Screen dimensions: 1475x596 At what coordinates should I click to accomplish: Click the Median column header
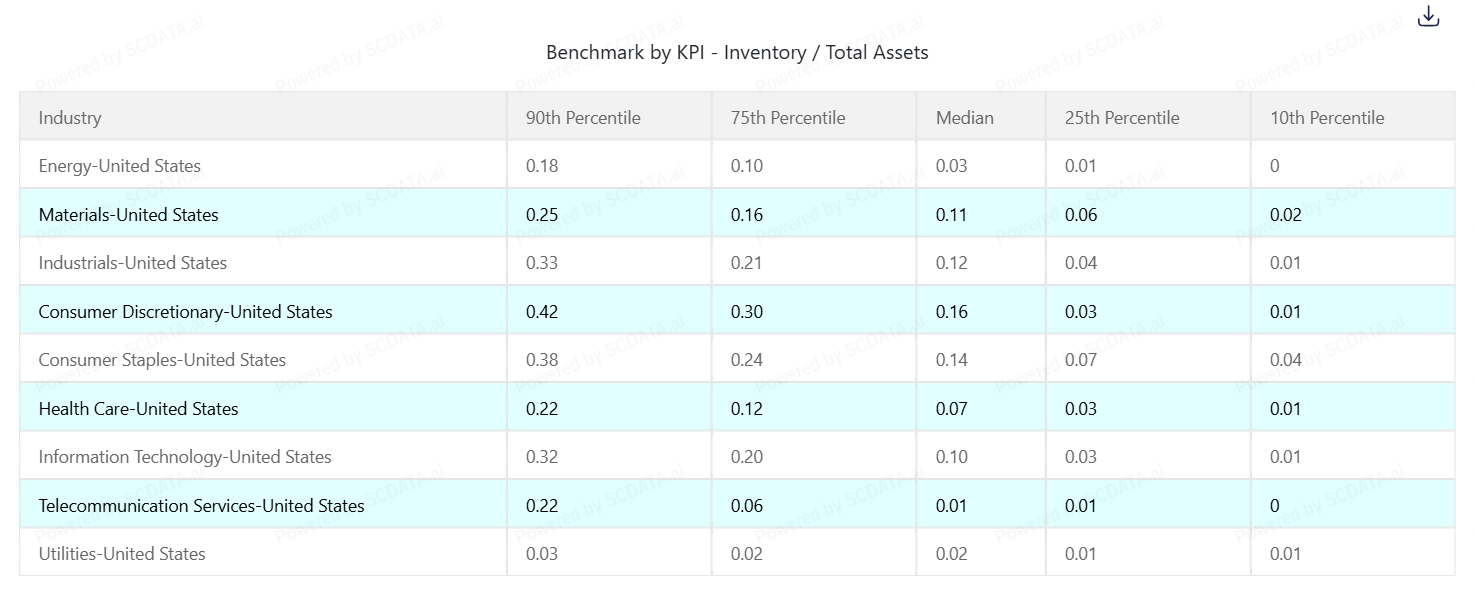pos(965,117)
